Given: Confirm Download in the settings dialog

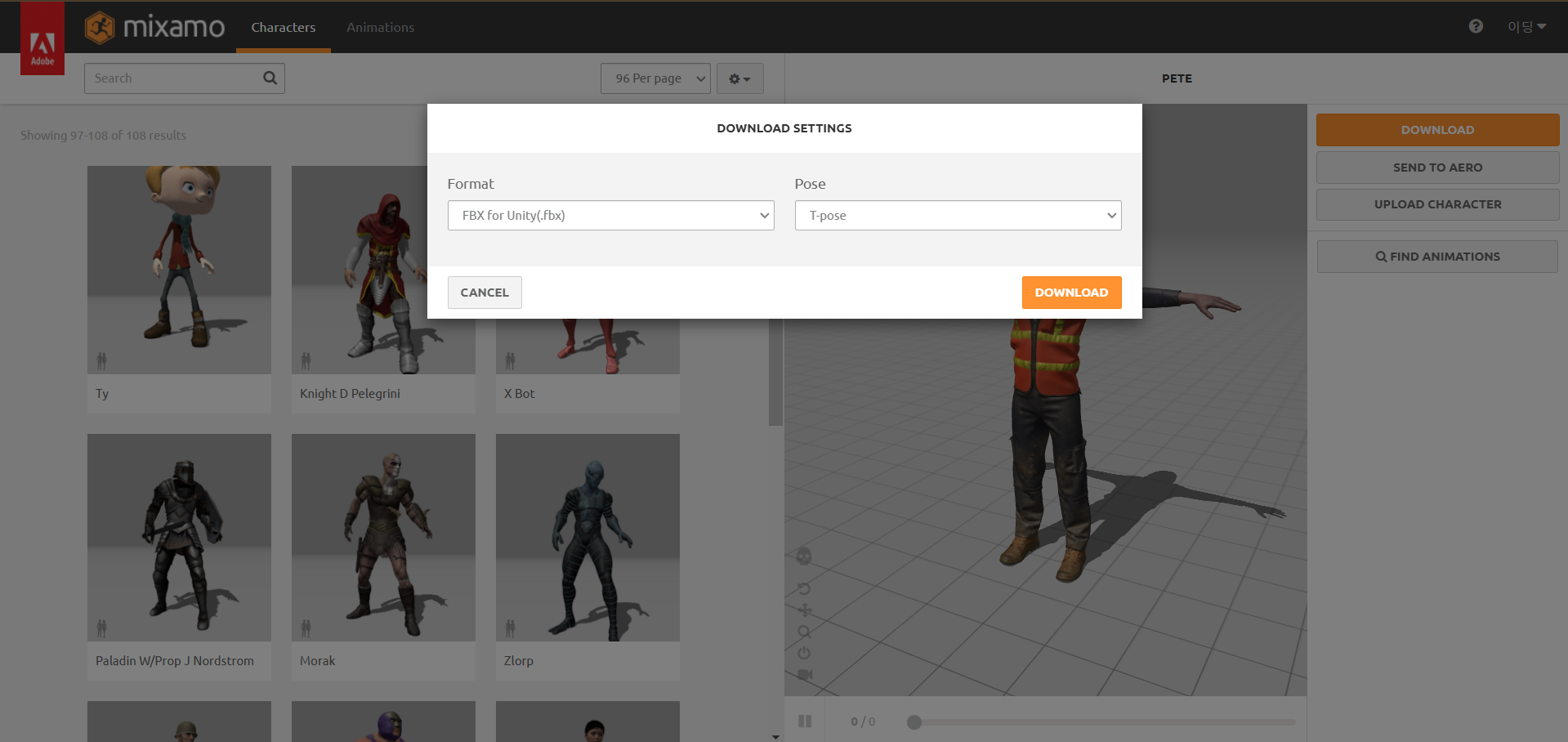Looking at the screenshot, I should point(1072,293).
